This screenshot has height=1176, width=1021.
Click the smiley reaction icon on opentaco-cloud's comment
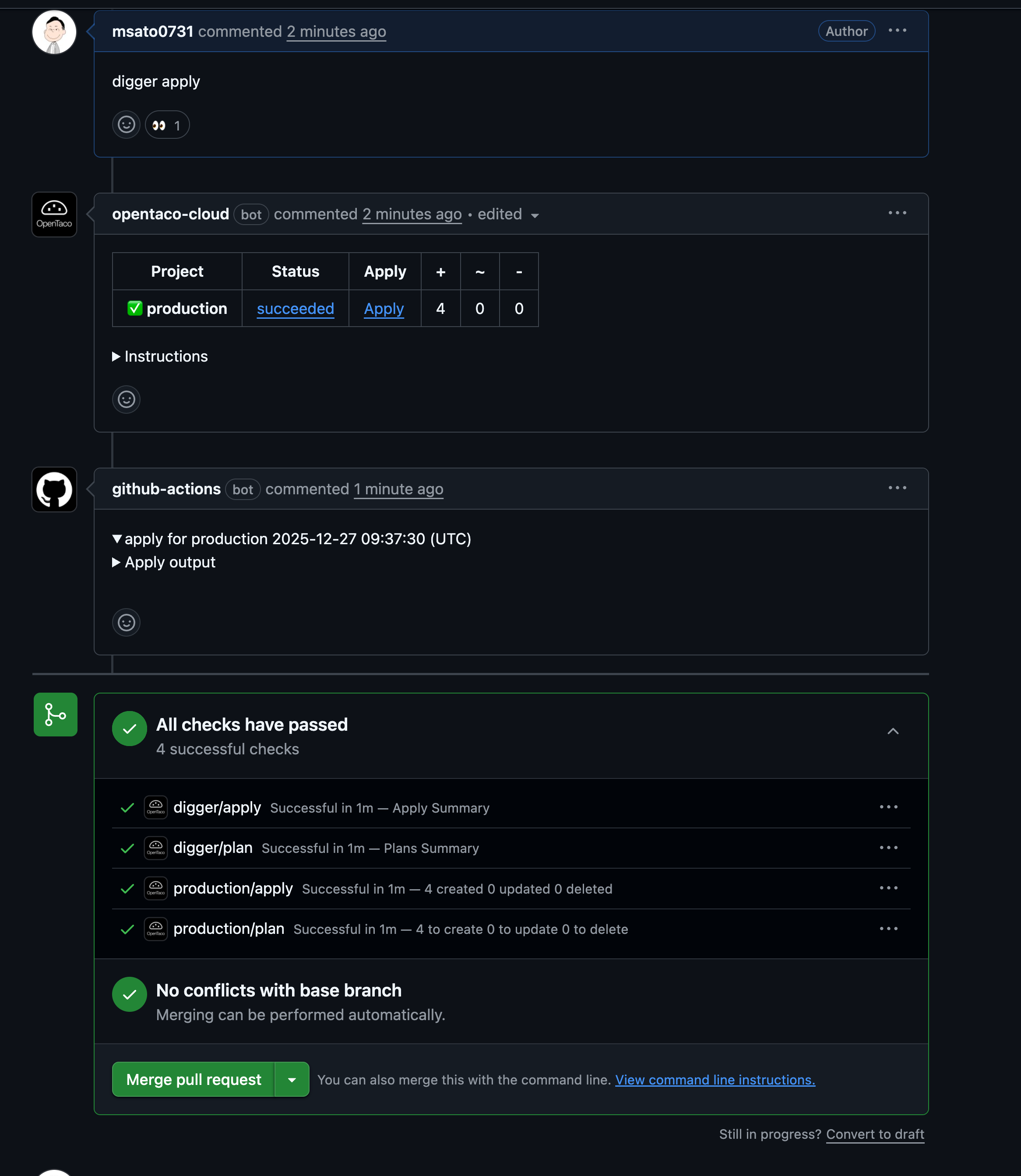(x=126, y=399)
